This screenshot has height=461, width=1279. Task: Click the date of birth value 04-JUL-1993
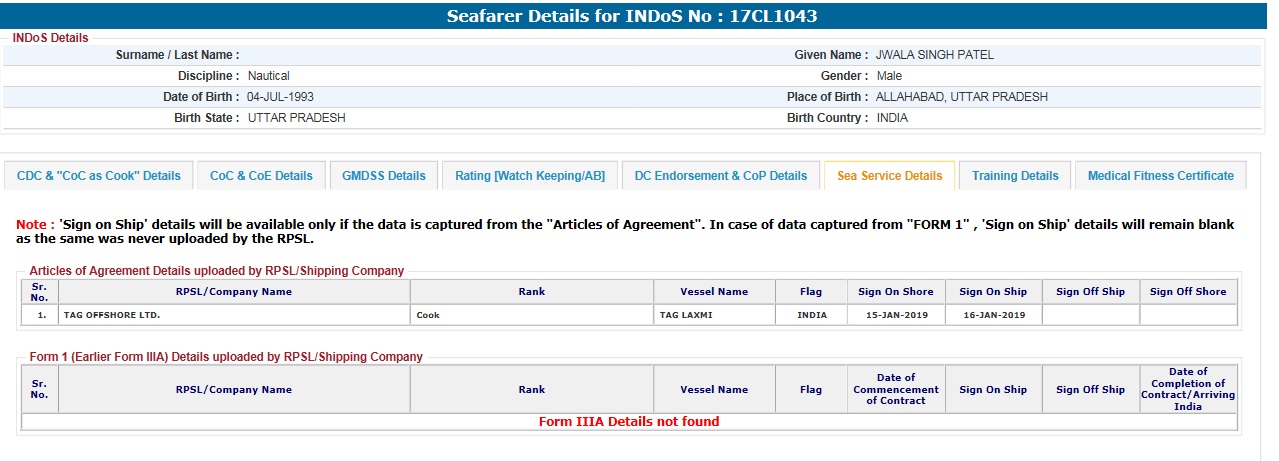point(281,97)
